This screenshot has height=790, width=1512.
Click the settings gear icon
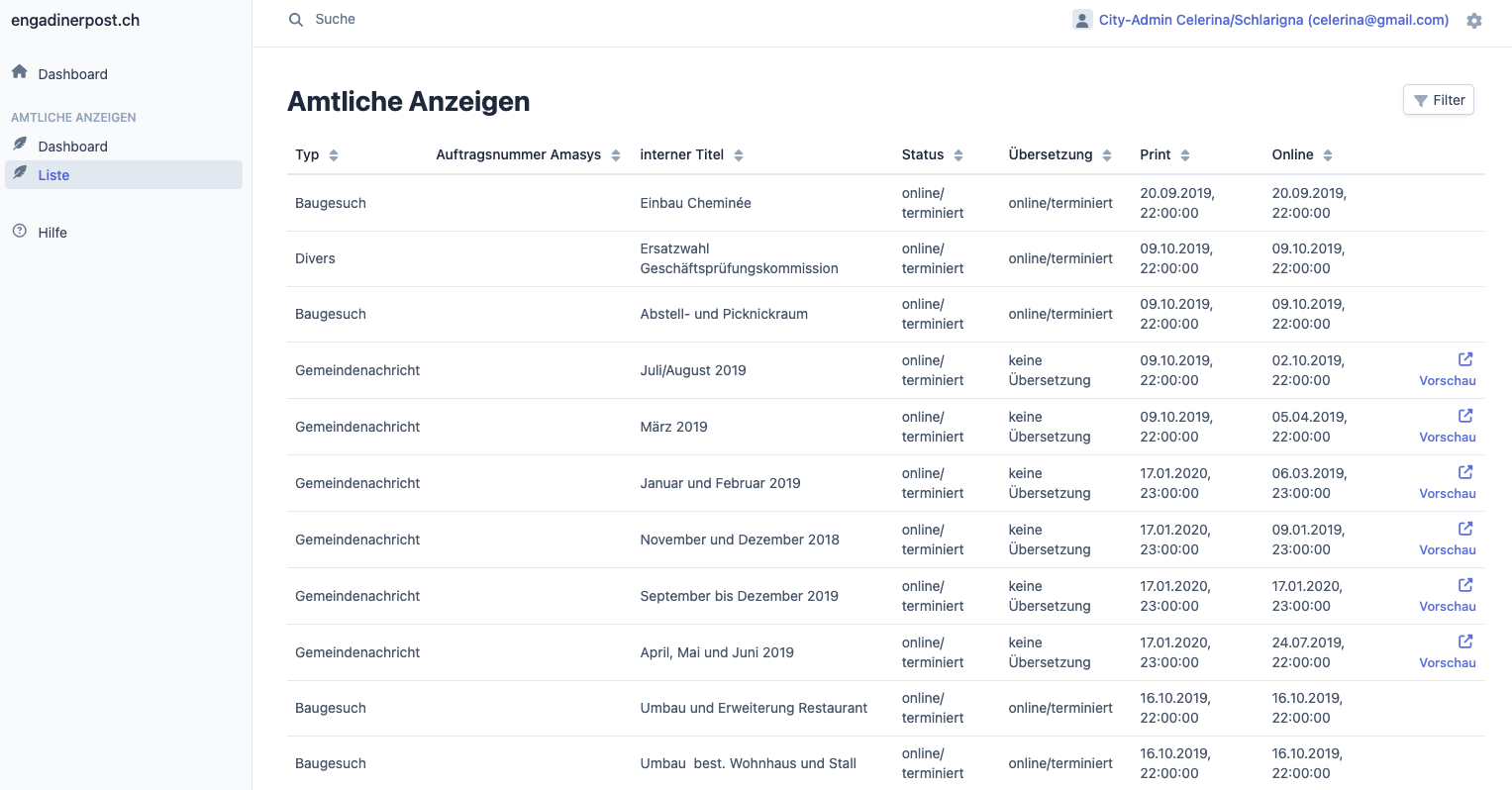point(1474,21)
